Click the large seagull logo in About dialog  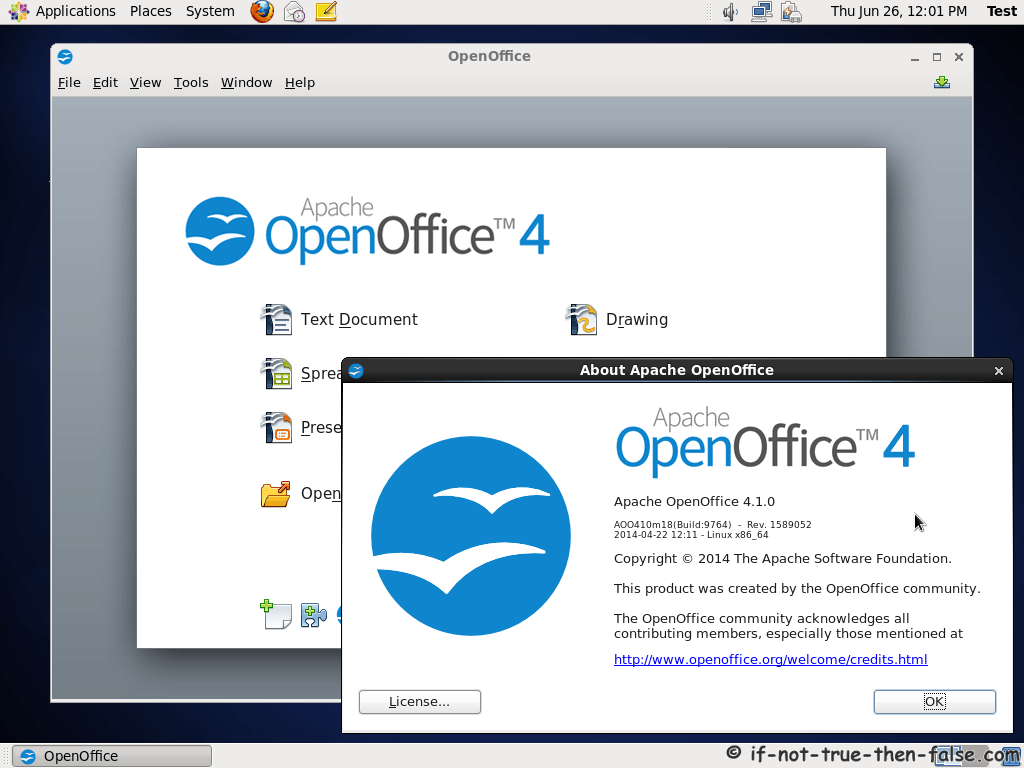(x=471, y=536)
